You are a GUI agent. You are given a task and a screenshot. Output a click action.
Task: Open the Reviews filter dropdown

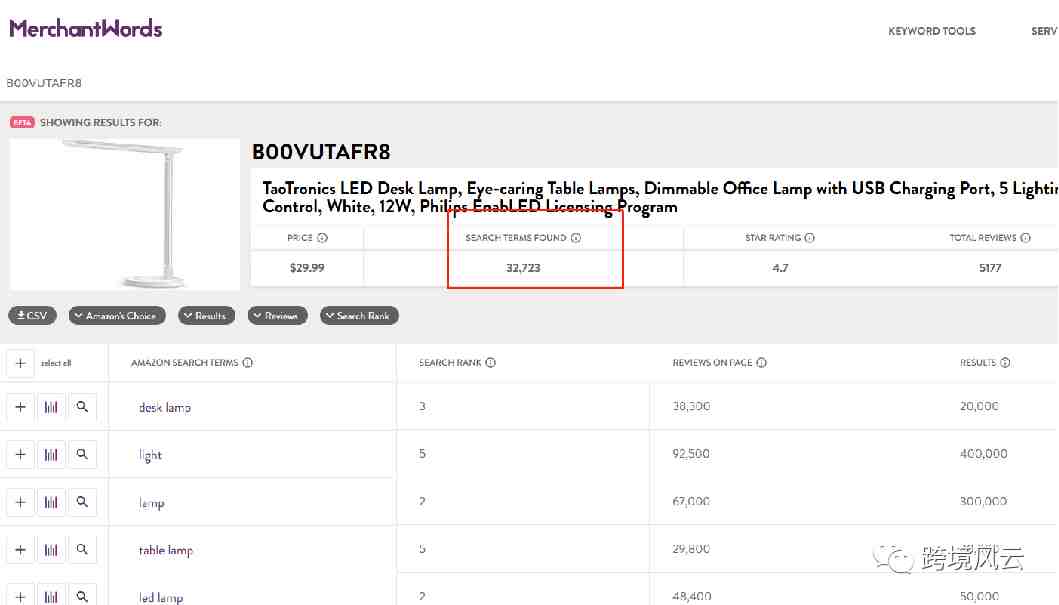tap(278, 315)
